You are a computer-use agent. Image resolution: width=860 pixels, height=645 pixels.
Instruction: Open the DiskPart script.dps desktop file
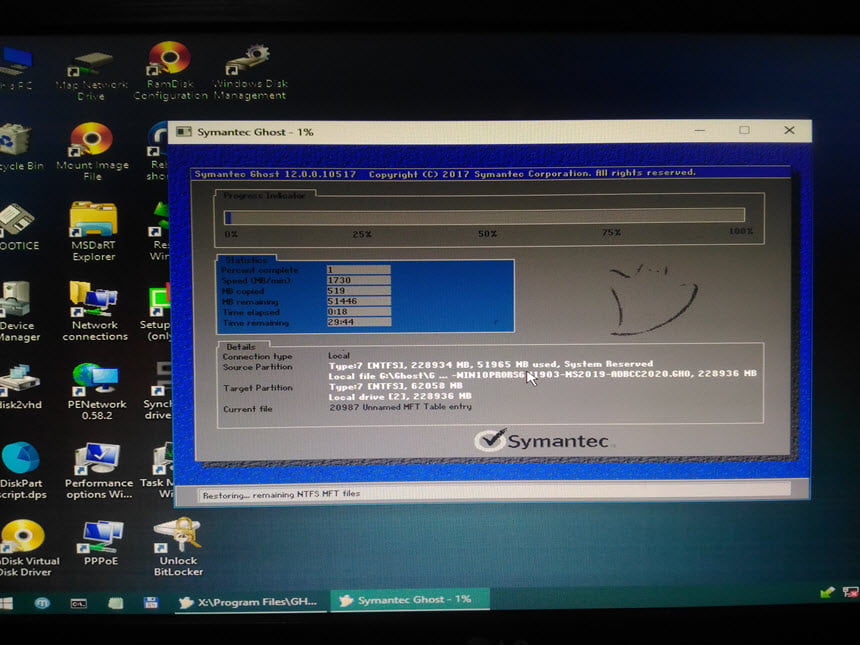(x=22, y=472)
